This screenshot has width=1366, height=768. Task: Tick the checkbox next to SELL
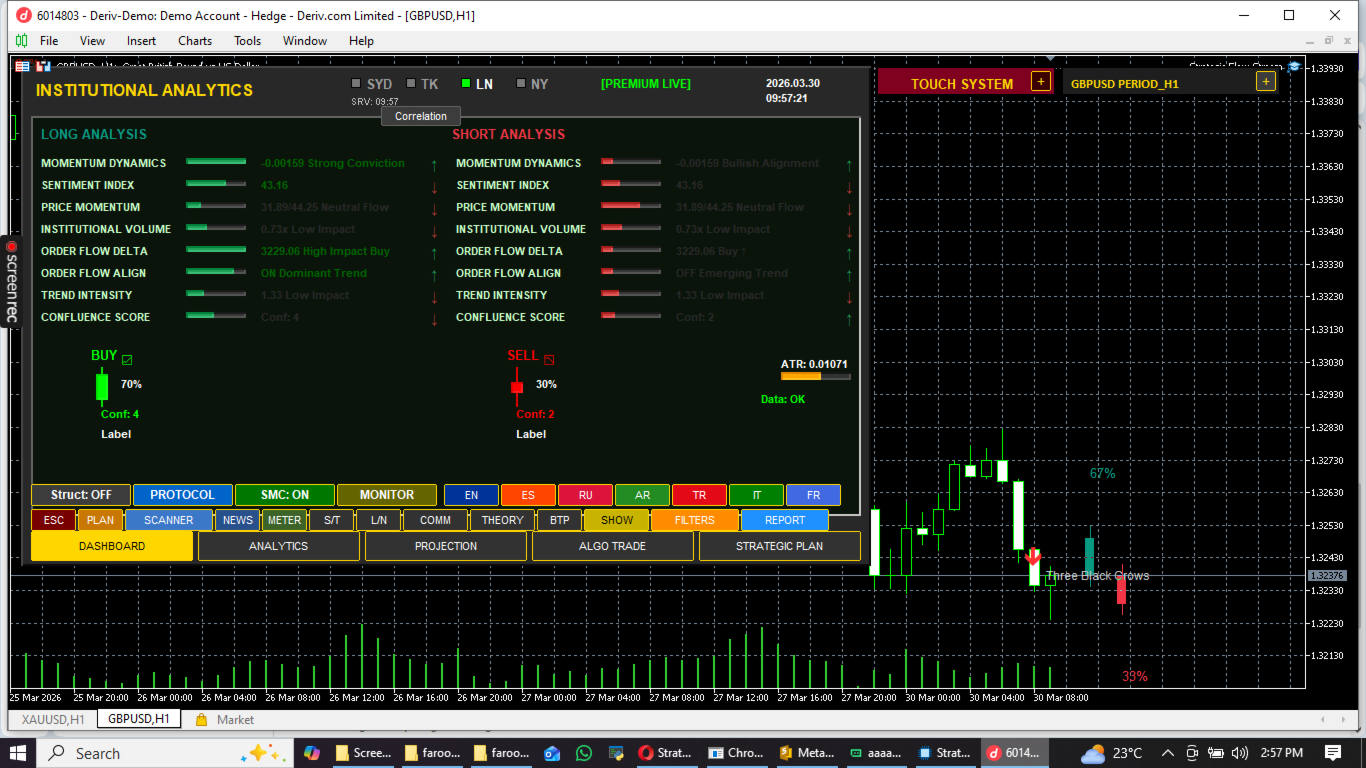(x=549, y=359)
